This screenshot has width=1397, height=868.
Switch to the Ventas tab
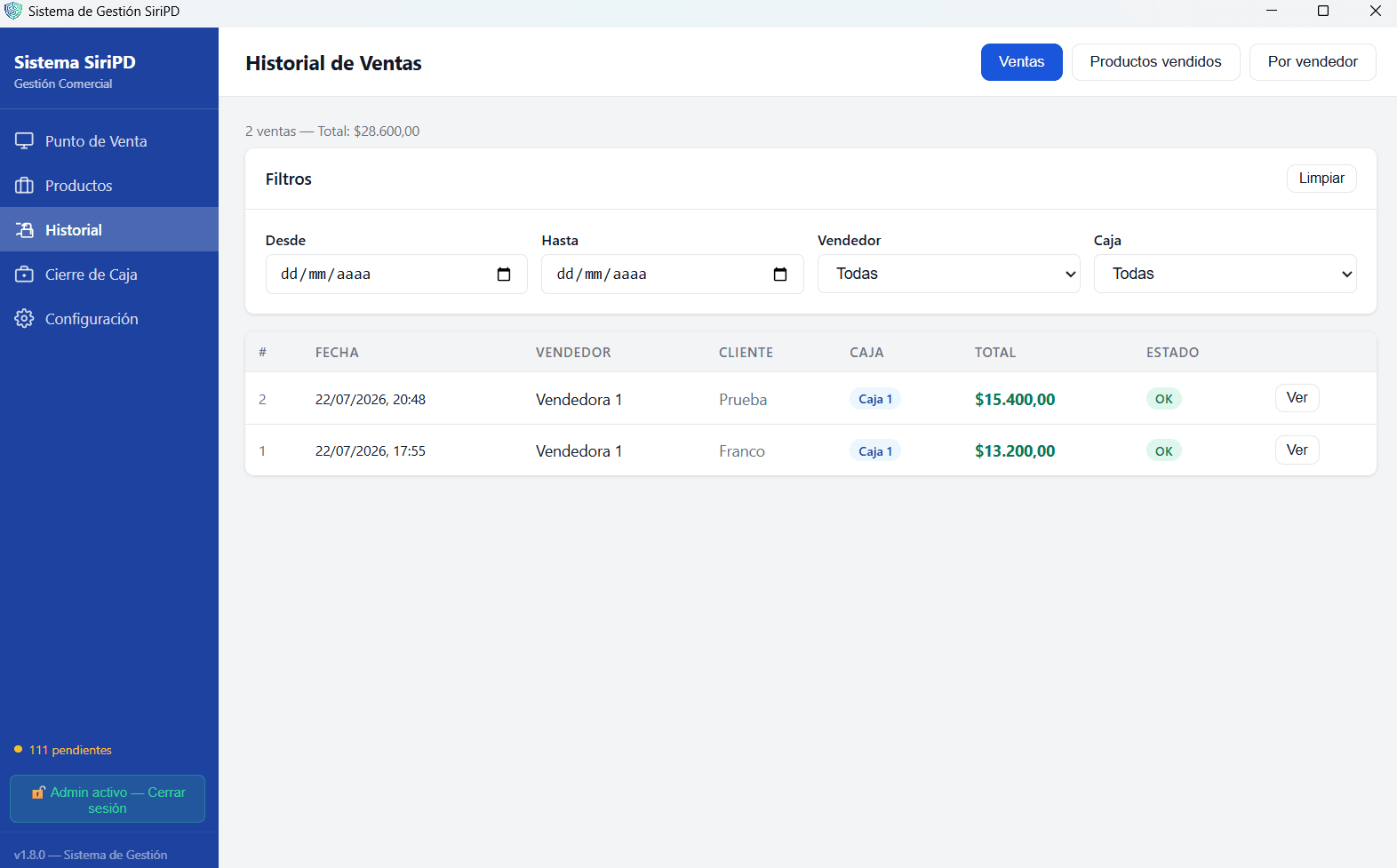[1022, 62]
